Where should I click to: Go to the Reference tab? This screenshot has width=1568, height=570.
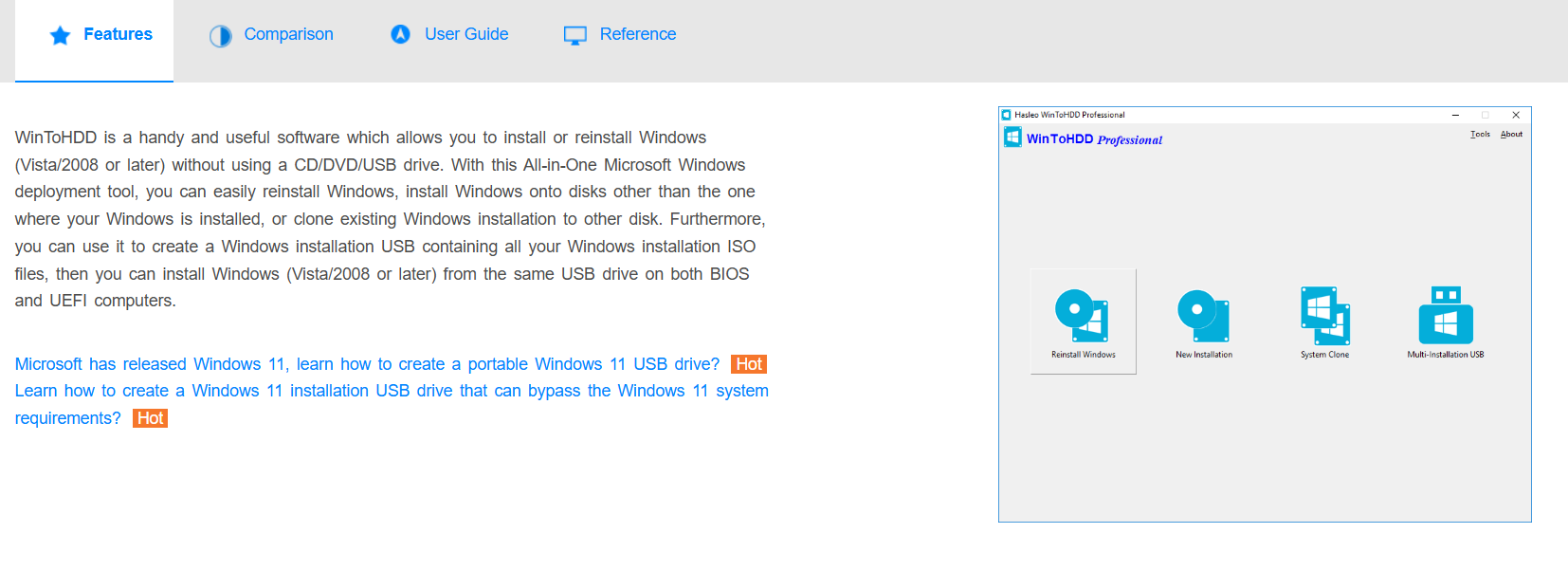[620, 35]
